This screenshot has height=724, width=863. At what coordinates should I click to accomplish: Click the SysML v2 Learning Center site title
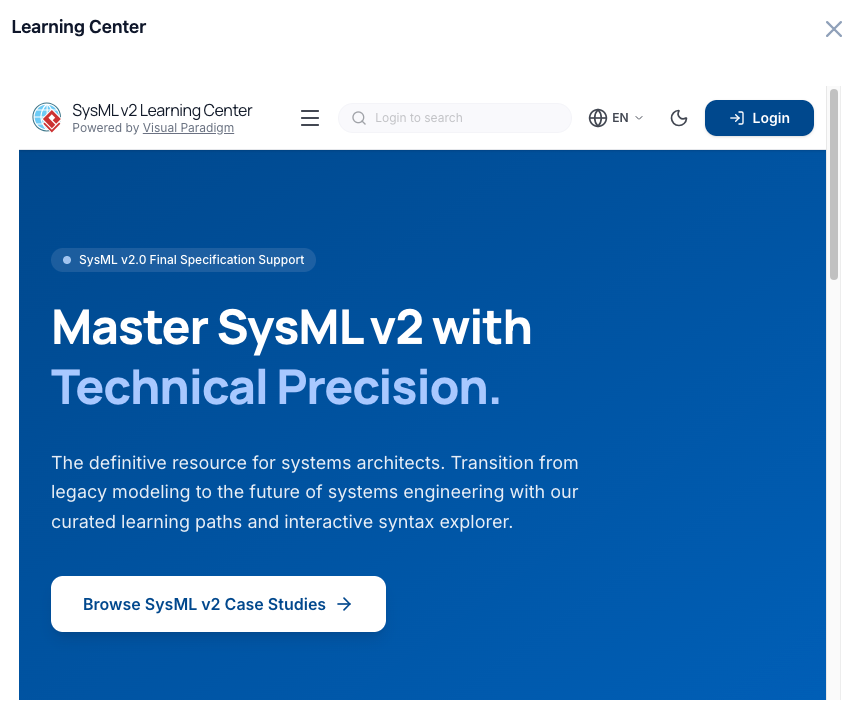click(162, 110)
